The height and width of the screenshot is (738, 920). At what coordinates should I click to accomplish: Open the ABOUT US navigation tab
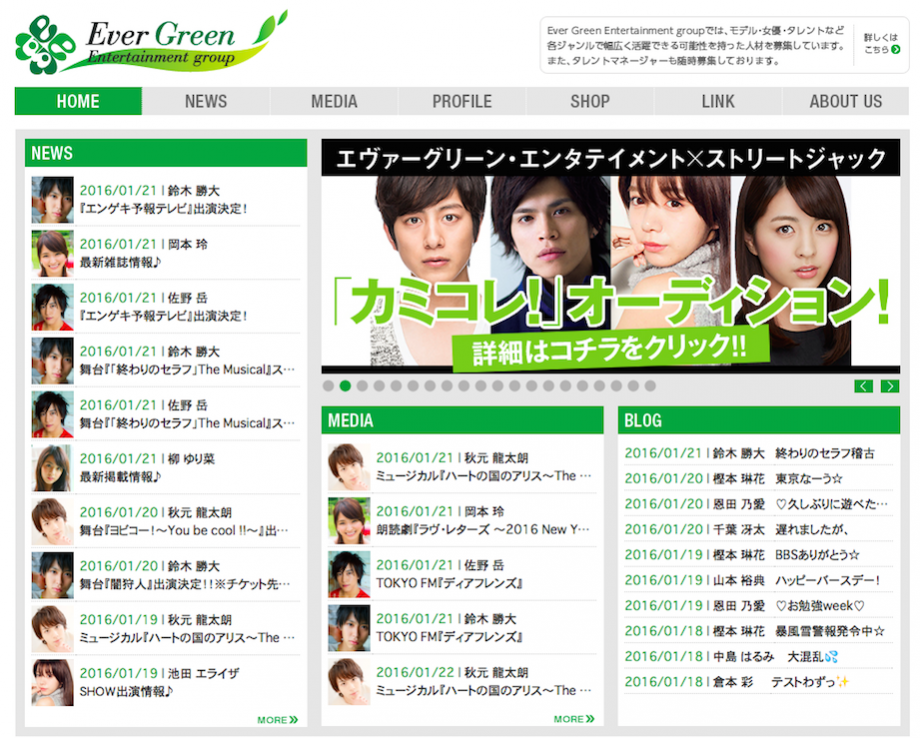click(x=845, y=101)
